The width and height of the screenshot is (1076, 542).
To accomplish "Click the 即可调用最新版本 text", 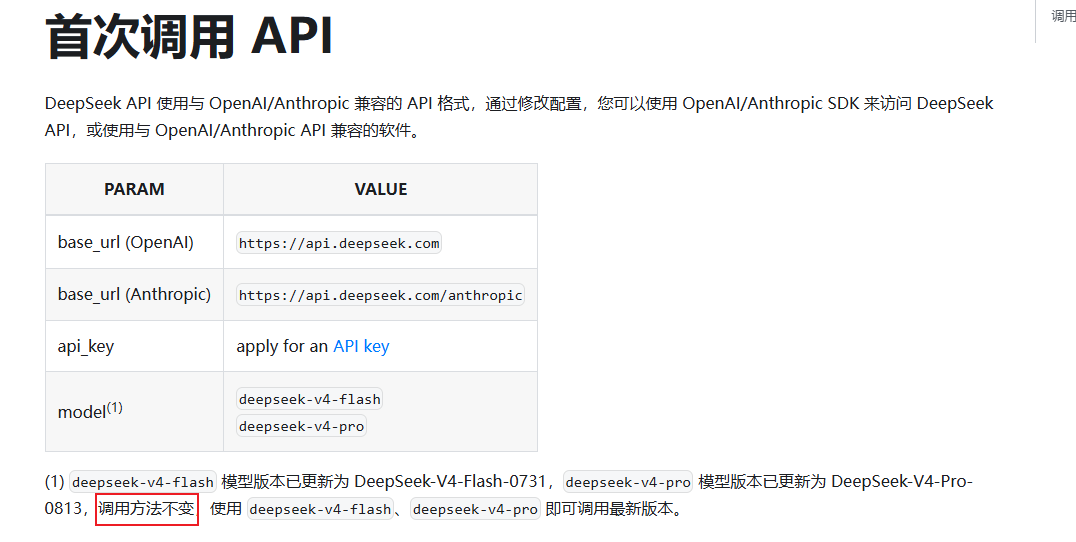I will click(609, 509).
